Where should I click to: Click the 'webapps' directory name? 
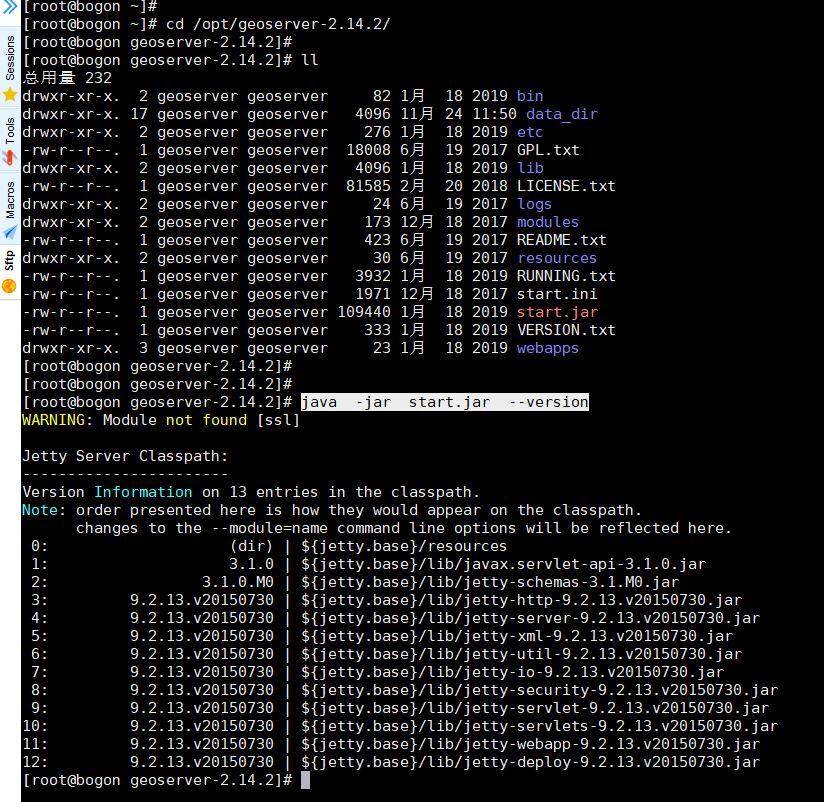(548, 348)
